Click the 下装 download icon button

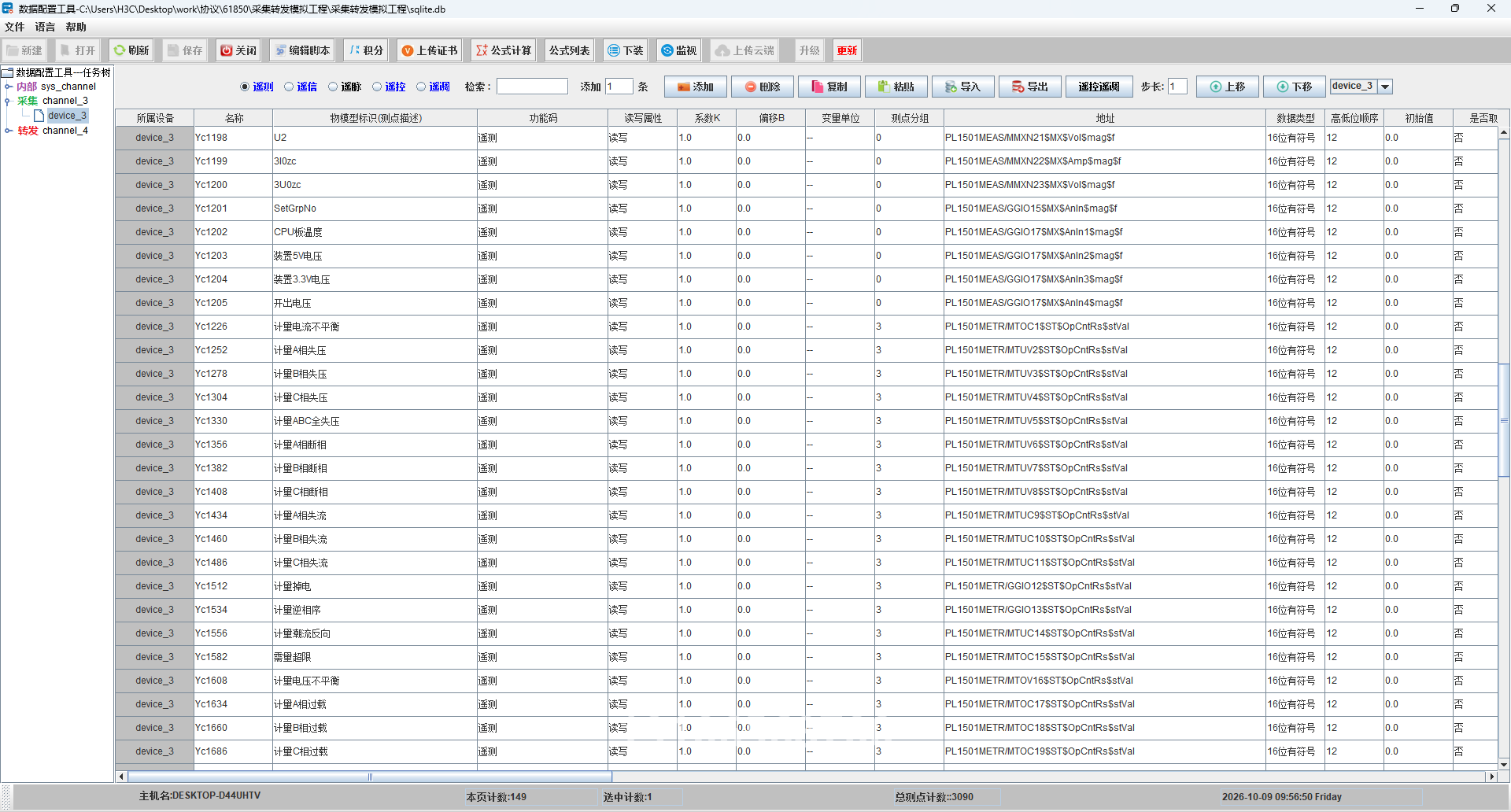(626, 50)
